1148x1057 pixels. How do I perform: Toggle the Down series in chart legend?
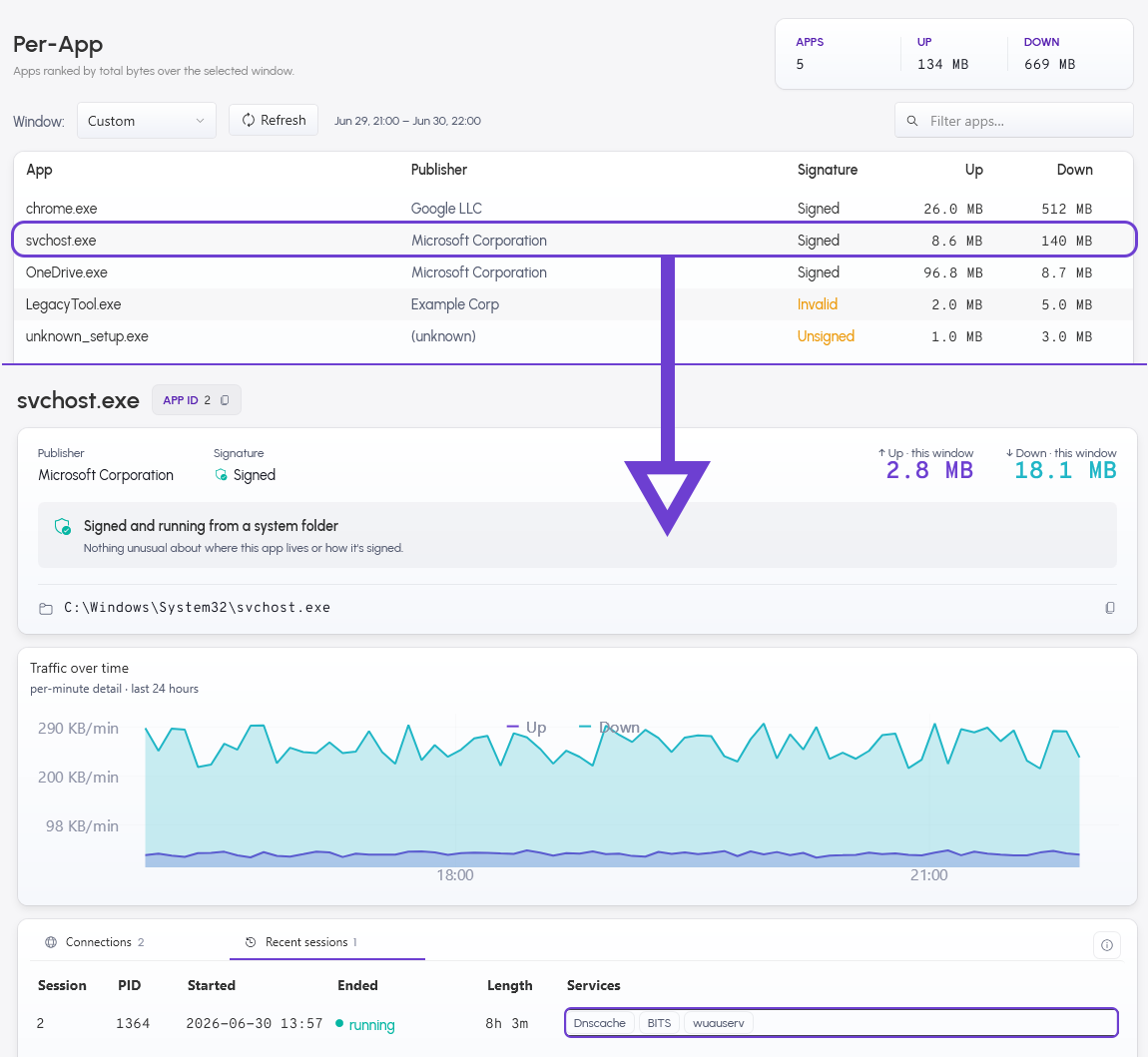coord(609,727)
